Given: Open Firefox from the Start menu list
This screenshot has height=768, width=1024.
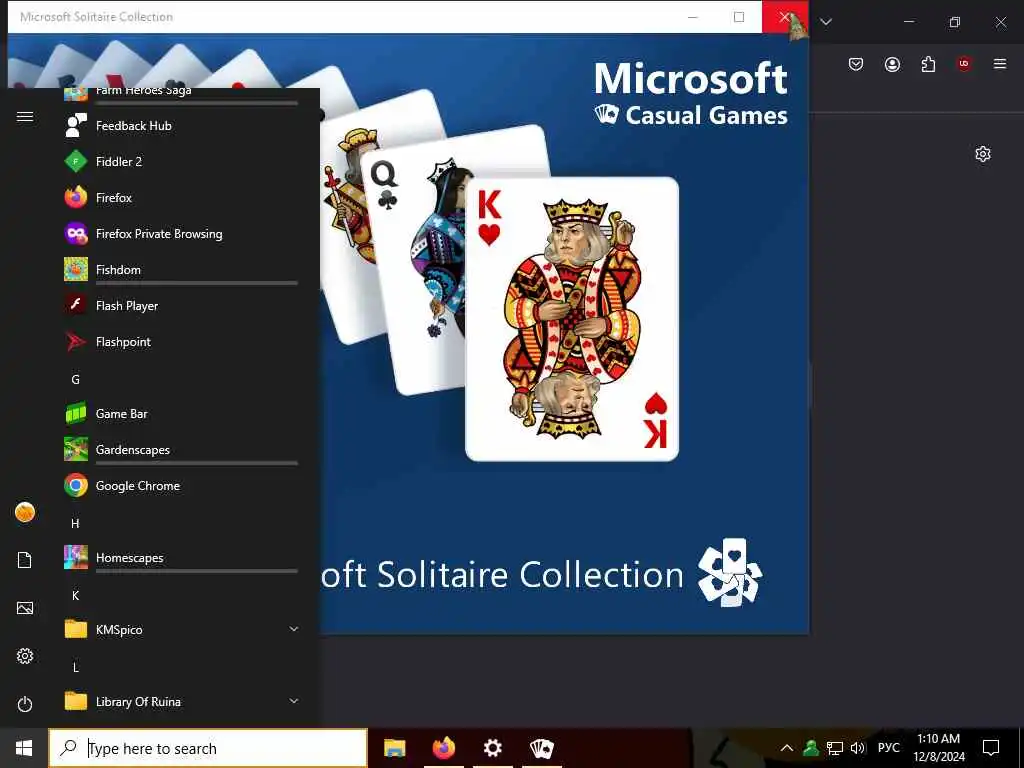Looking at the screenshot, I should pyautogui.click(x=182, y=197).
